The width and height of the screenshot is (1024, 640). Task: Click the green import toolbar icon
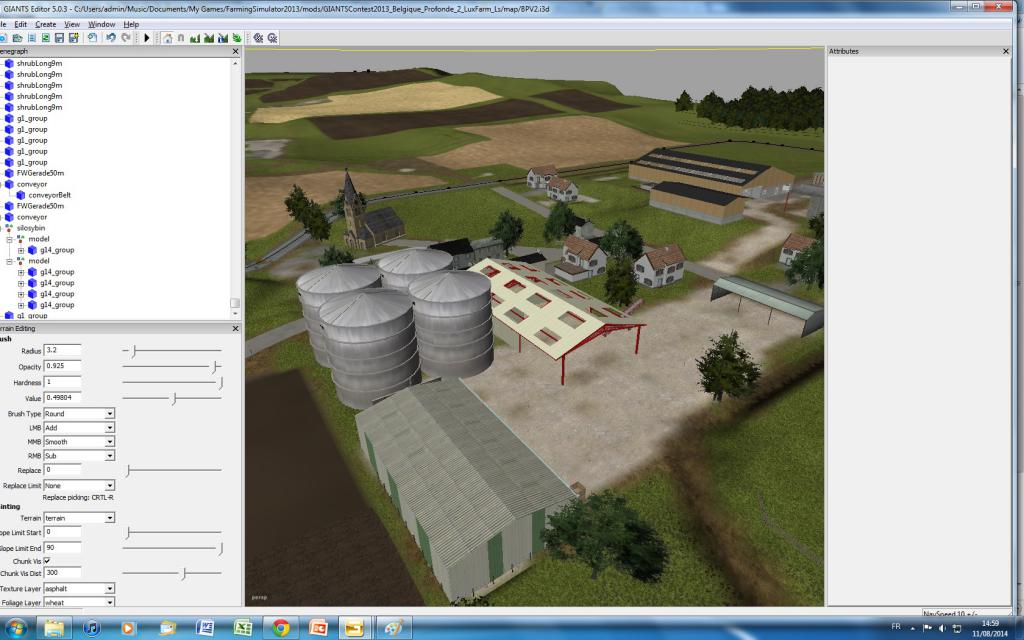46,38
